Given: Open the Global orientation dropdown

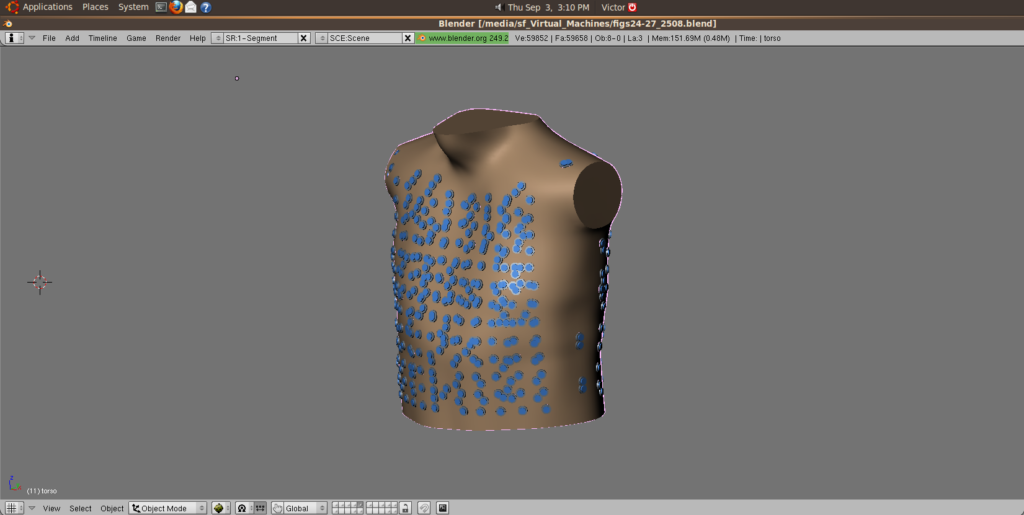Looking at the screenshot, I should coord(305,508).
